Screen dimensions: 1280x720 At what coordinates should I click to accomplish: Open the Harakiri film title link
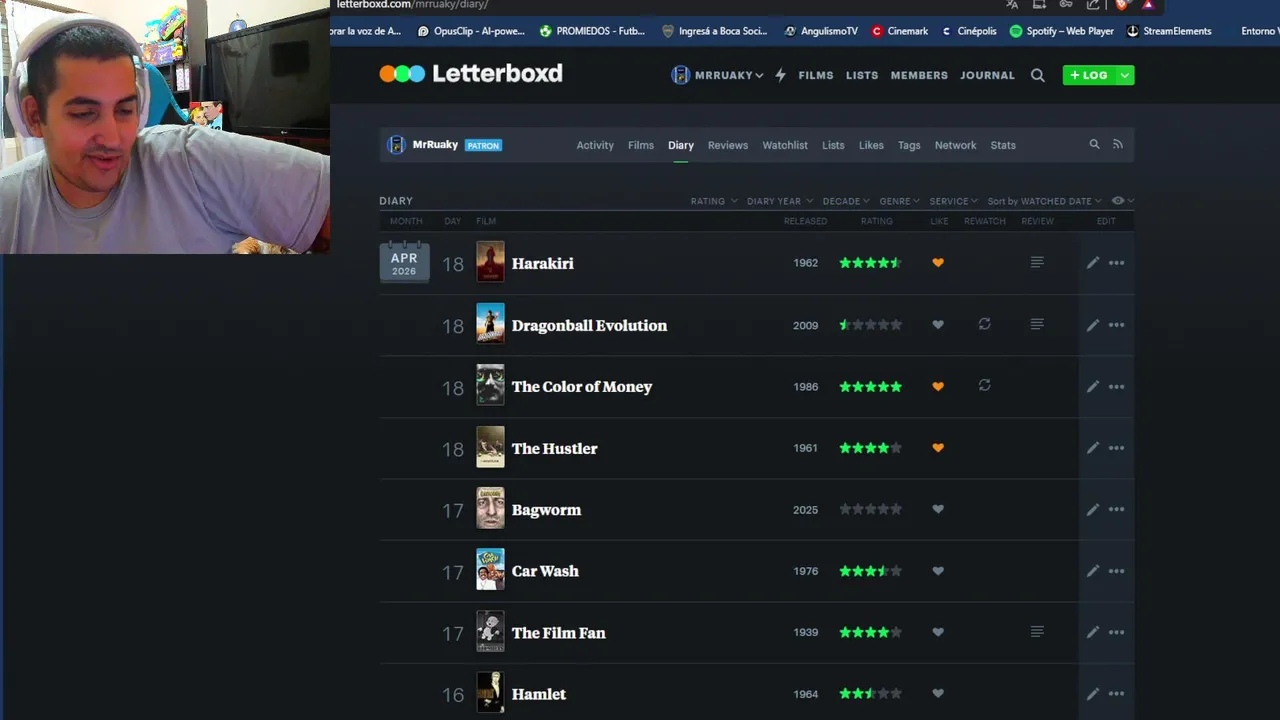(x=543, y=263)
